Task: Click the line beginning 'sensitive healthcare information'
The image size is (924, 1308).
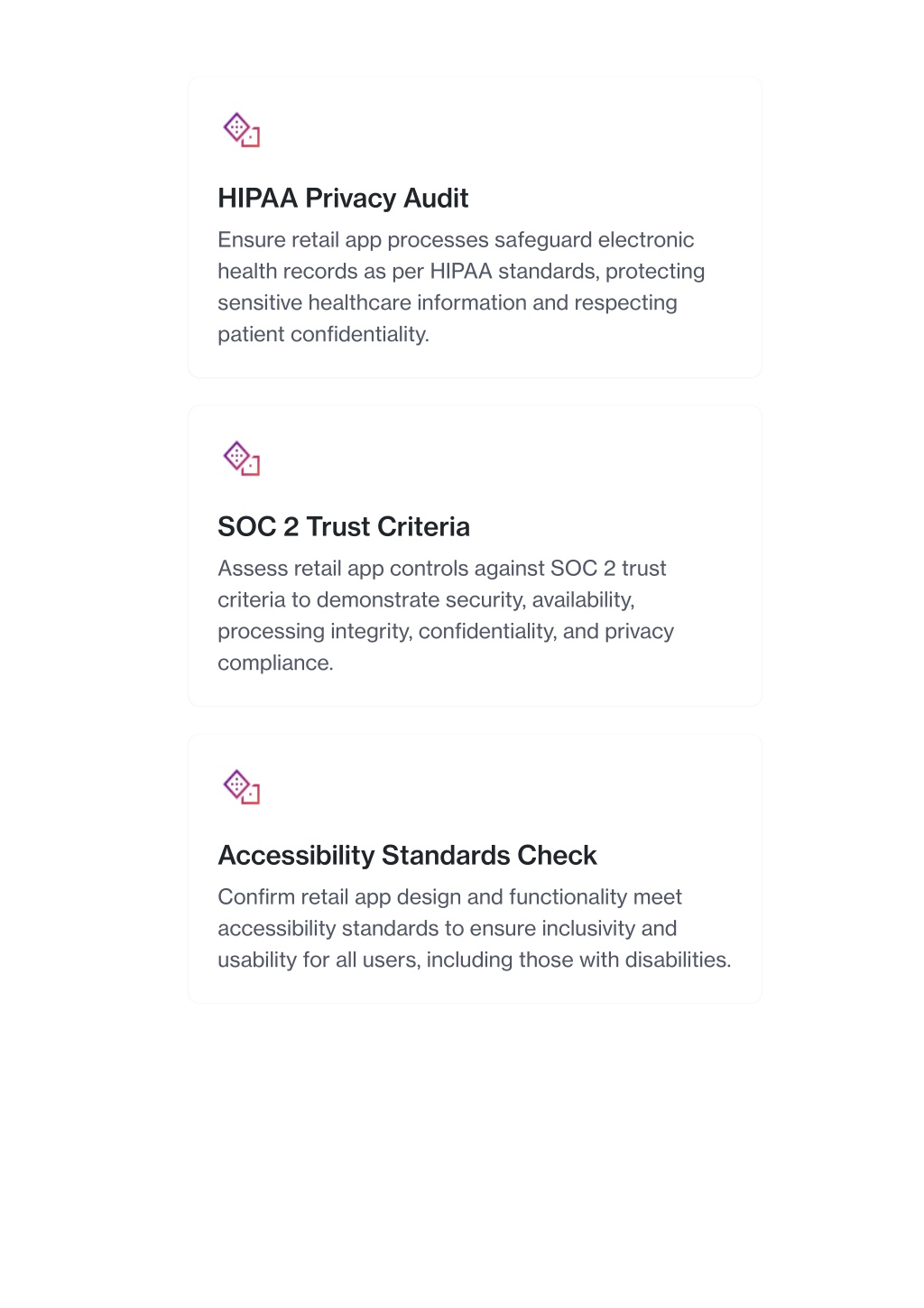Action: pyautogui.click(x=448, y=302)
